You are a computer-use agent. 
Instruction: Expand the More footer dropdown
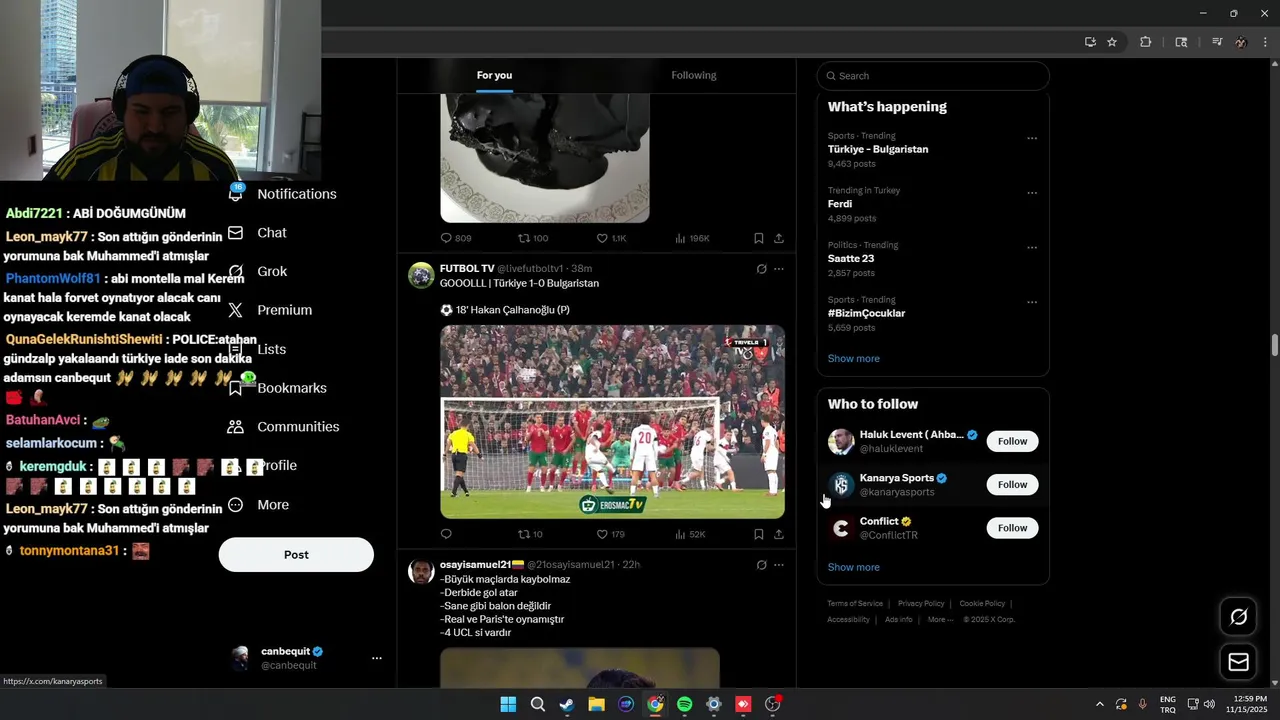939,620
